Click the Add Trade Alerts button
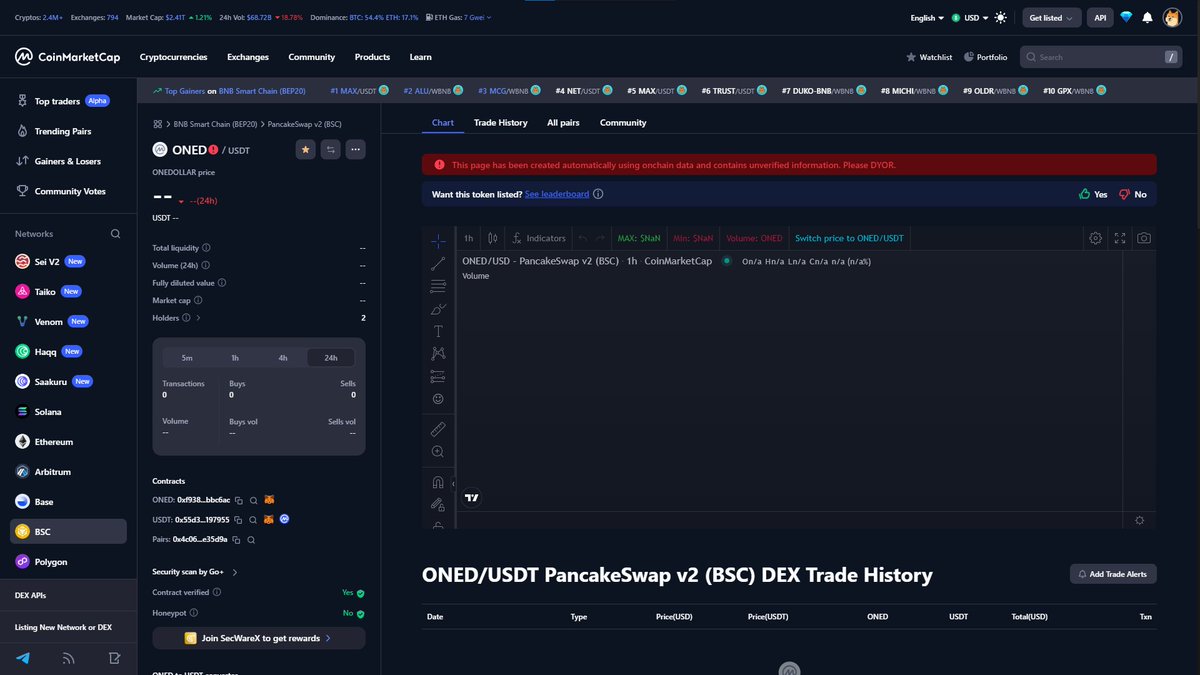Image resolution: width=1200 pixels, height=675 pixels. tap(1113, 573)
